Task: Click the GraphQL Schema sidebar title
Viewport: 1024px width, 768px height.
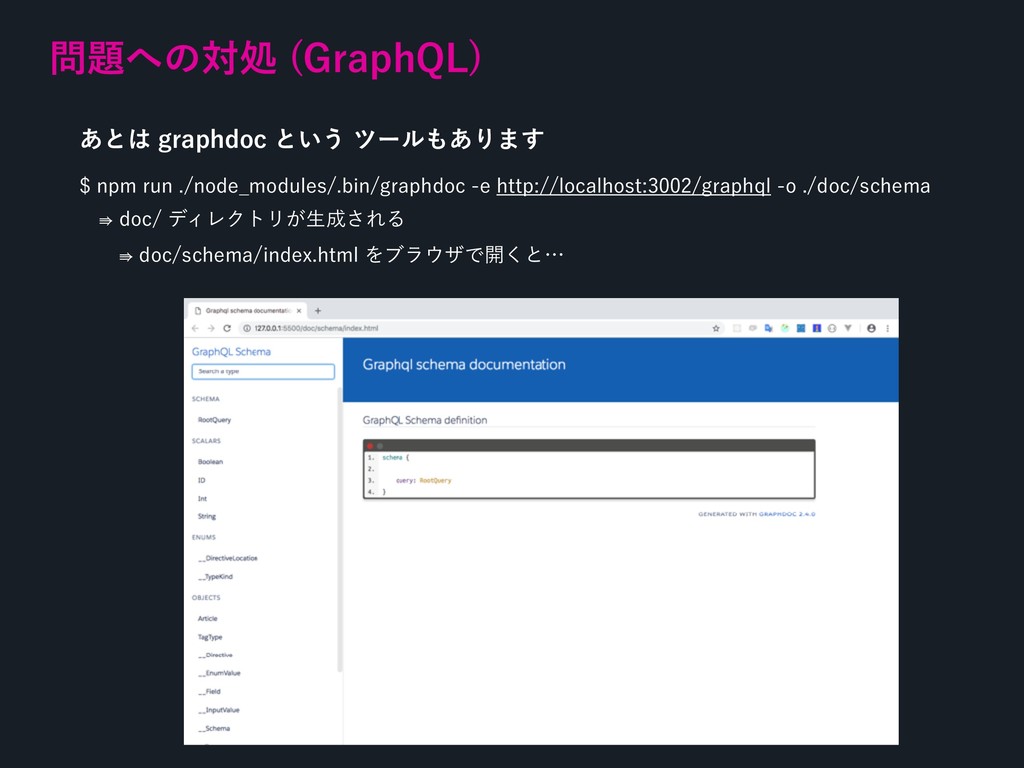Action: 231,352
